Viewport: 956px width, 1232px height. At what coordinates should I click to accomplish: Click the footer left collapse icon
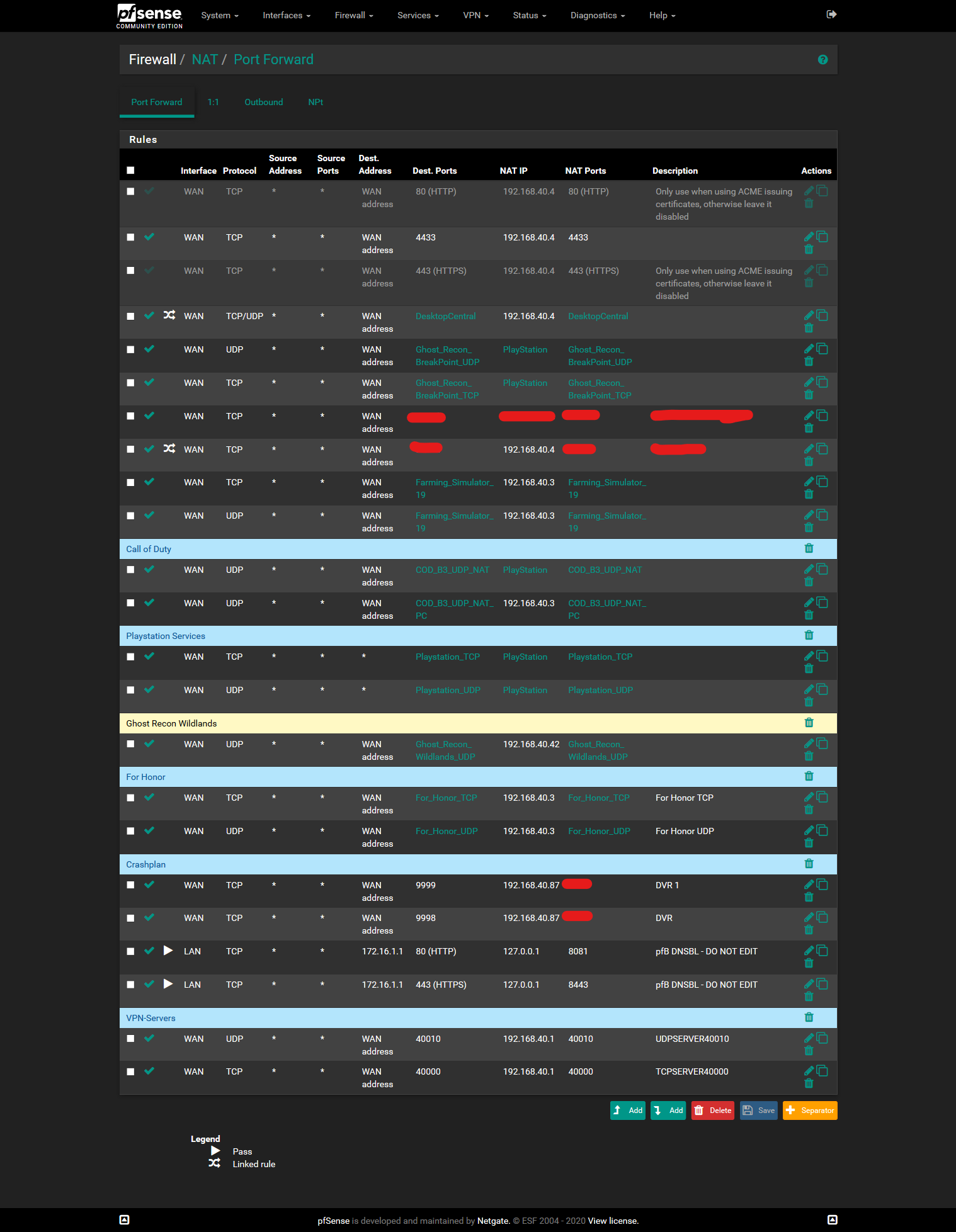pyautogui.click(x=125, y=1220)
